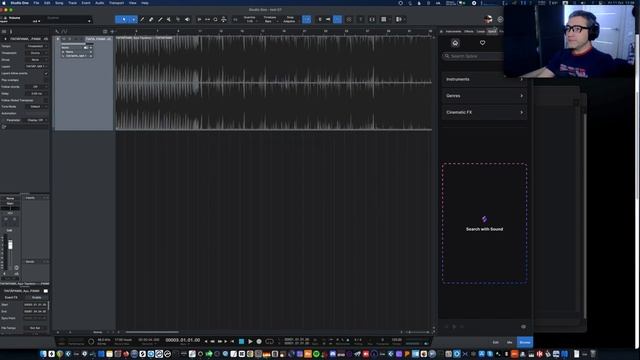Expand the Instruments category
The height and width of the screenshot is (360, 640).
click(x=484, y=79)
